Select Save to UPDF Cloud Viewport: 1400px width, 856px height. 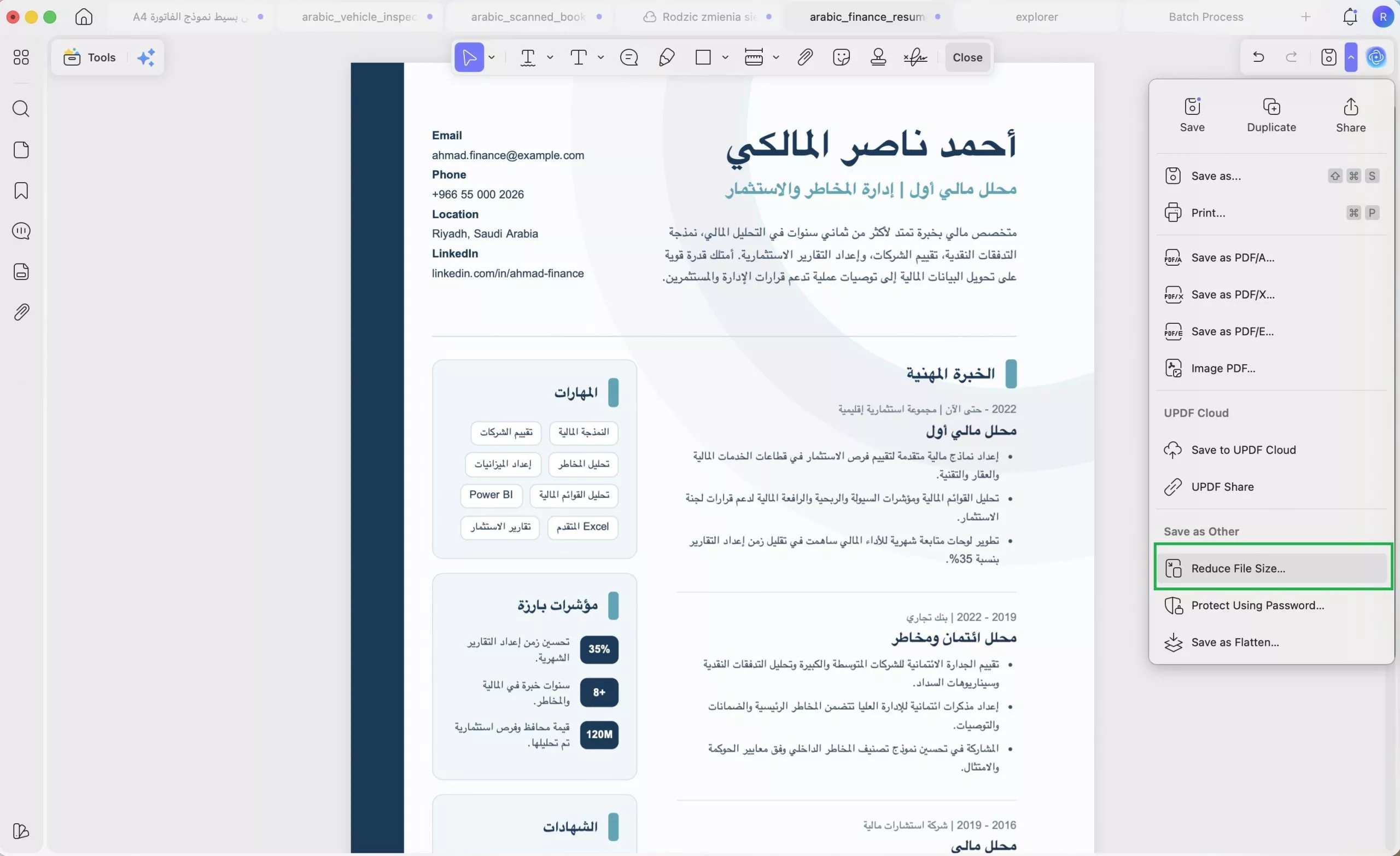pos(1271,450)
